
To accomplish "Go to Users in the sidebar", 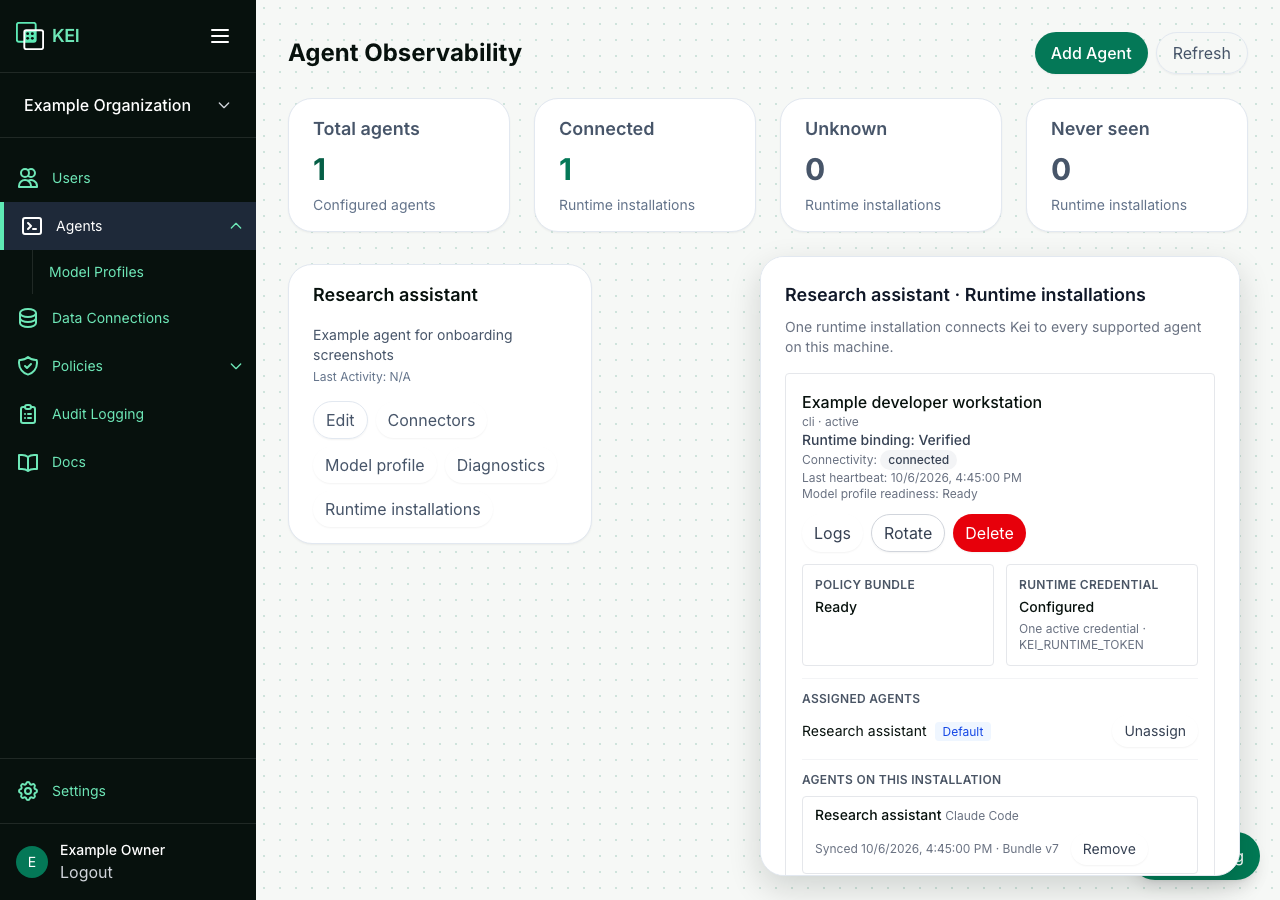I will point(71,178).
